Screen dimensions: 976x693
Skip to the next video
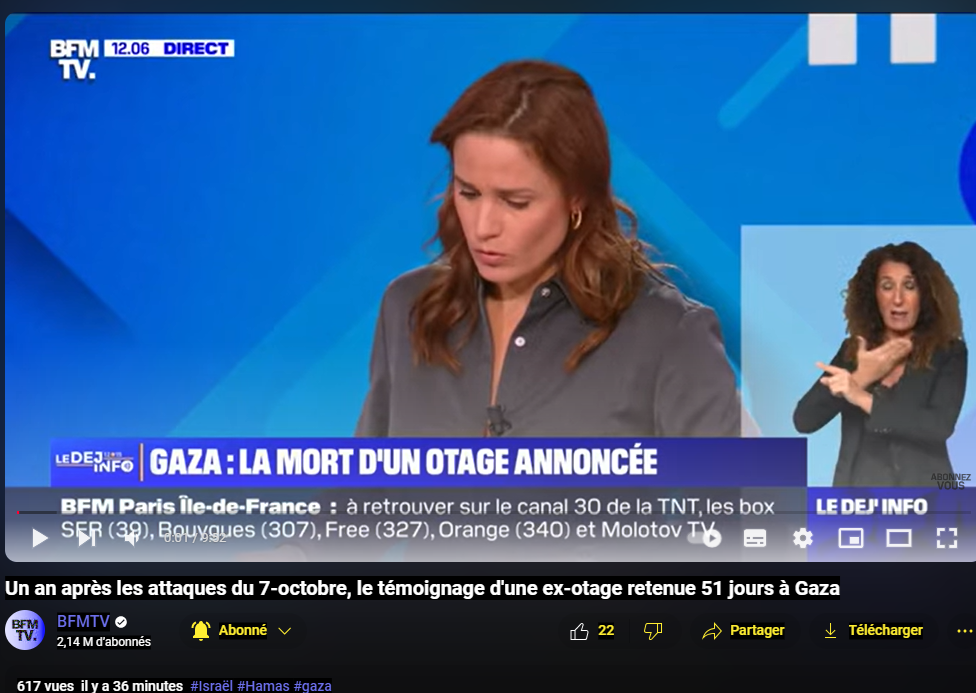pyautogui.click(x=87, y=538)
